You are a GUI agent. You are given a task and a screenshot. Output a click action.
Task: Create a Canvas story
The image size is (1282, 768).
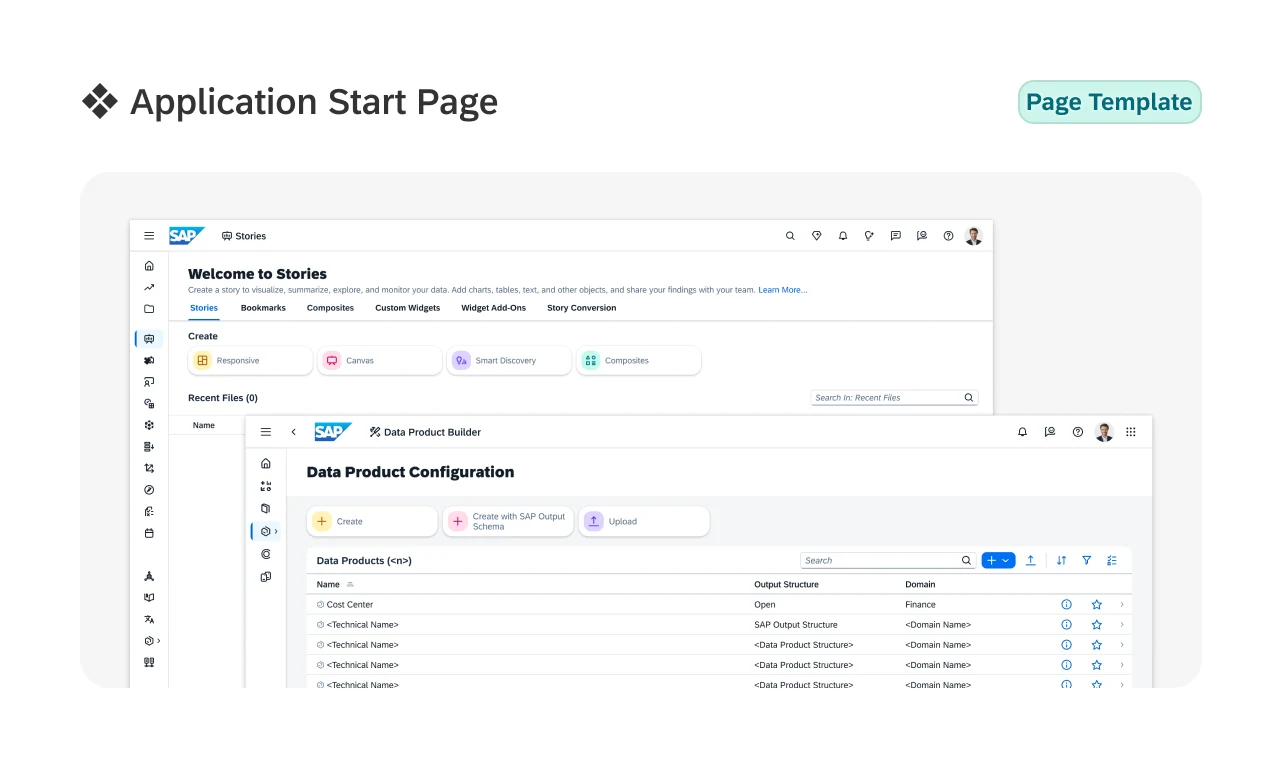[380, 361]
